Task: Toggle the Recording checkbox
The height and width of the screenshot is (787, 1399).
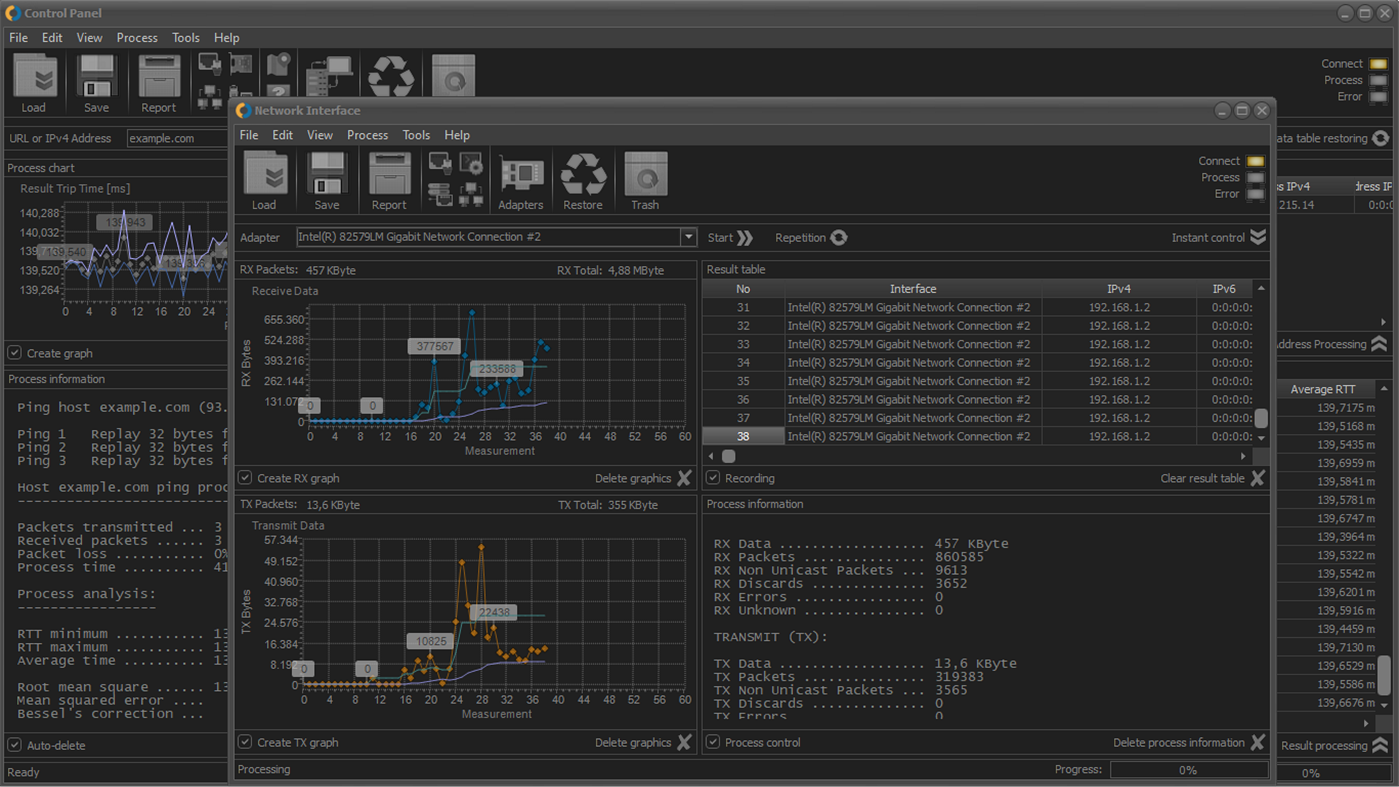Action: coord(713,478)
